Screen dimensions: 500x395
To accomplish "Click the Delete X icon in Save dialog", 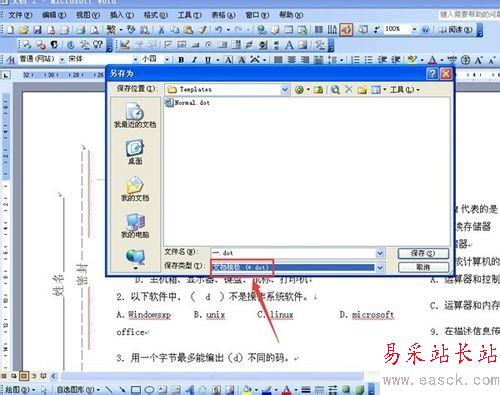I will click(349, 89).
